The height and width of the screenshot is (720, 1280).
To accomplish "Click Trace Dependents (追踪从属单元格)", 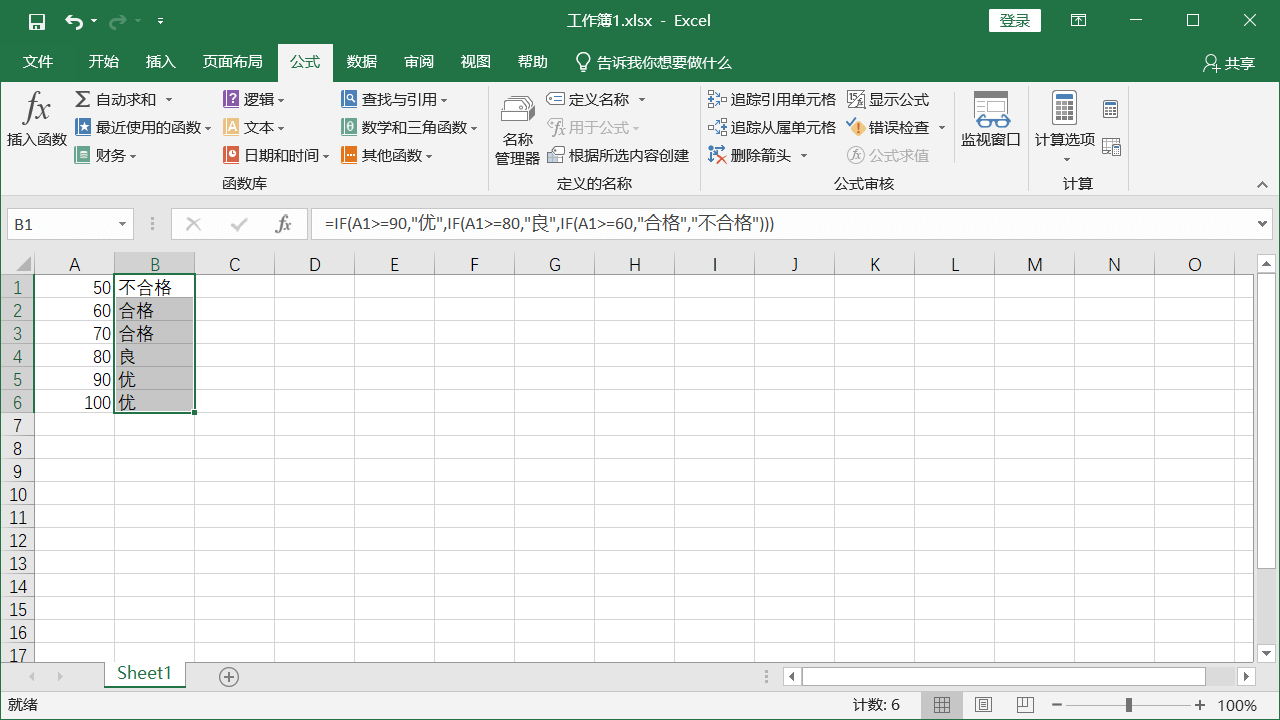I will click(x=771, y=128).
